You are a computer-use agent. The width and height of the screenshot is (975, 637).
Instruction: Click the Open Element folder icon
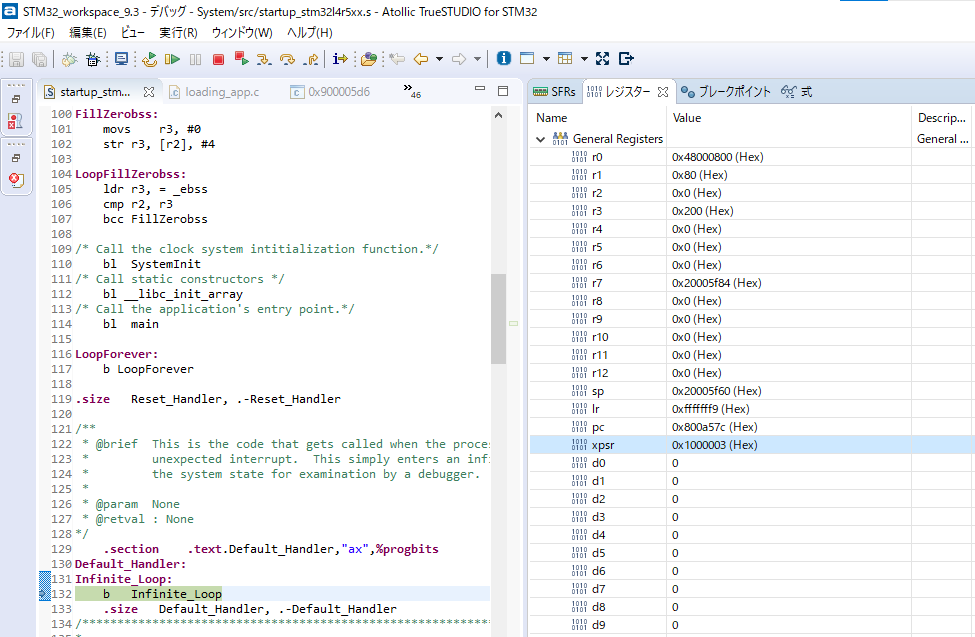point(369,59)
